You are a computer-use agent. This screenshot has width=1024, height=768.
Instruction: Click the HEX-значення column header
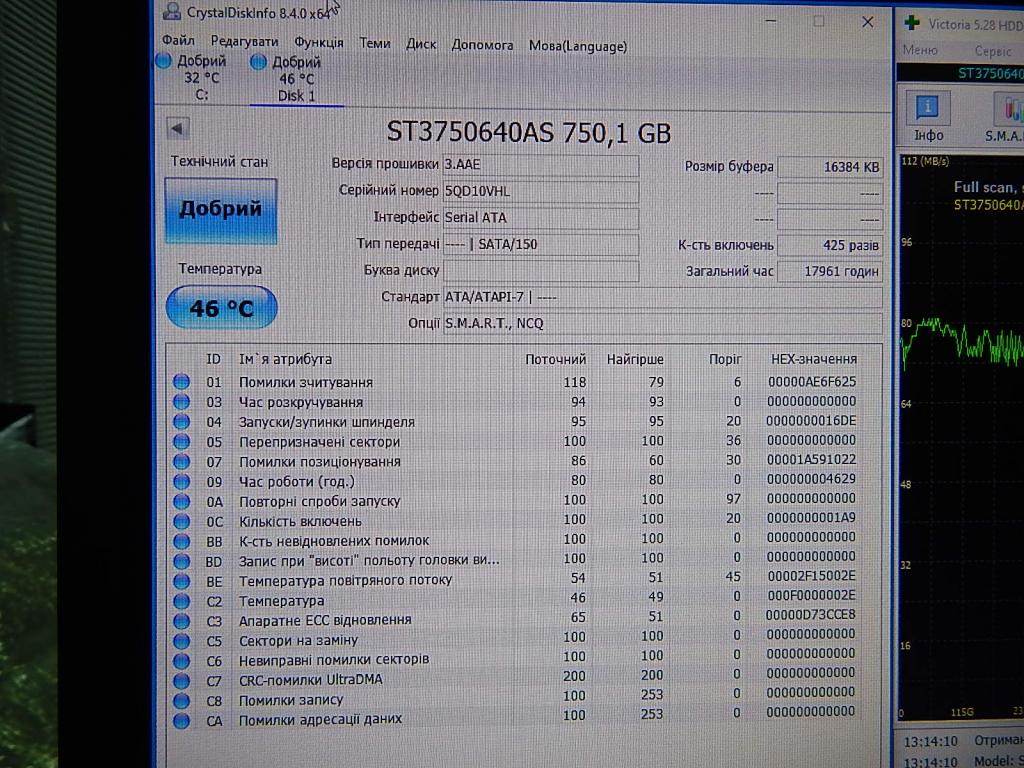[x=814, y=359]
